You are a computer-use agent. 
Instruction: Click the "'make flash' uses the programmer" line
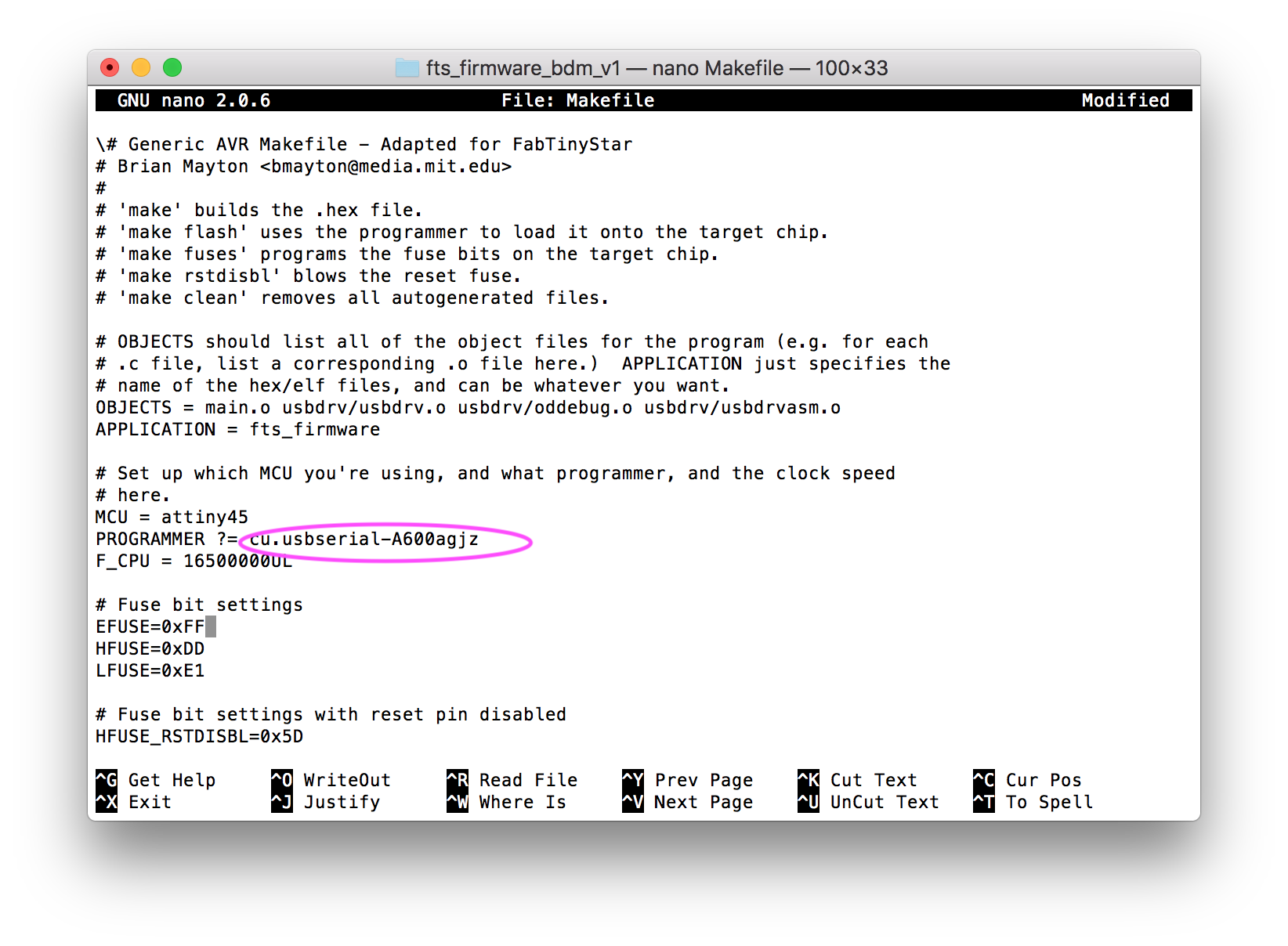pyautogui.click(x=462, y=232)
